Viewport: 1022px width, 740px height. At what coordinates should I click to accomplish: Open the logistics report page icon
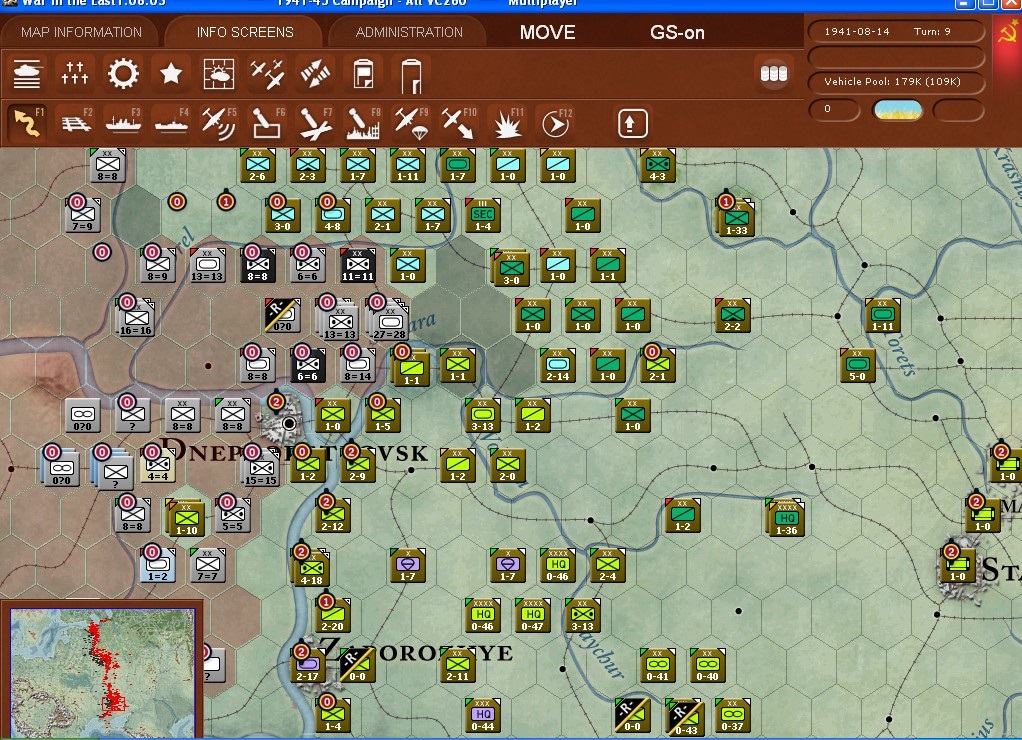[411, 75]
